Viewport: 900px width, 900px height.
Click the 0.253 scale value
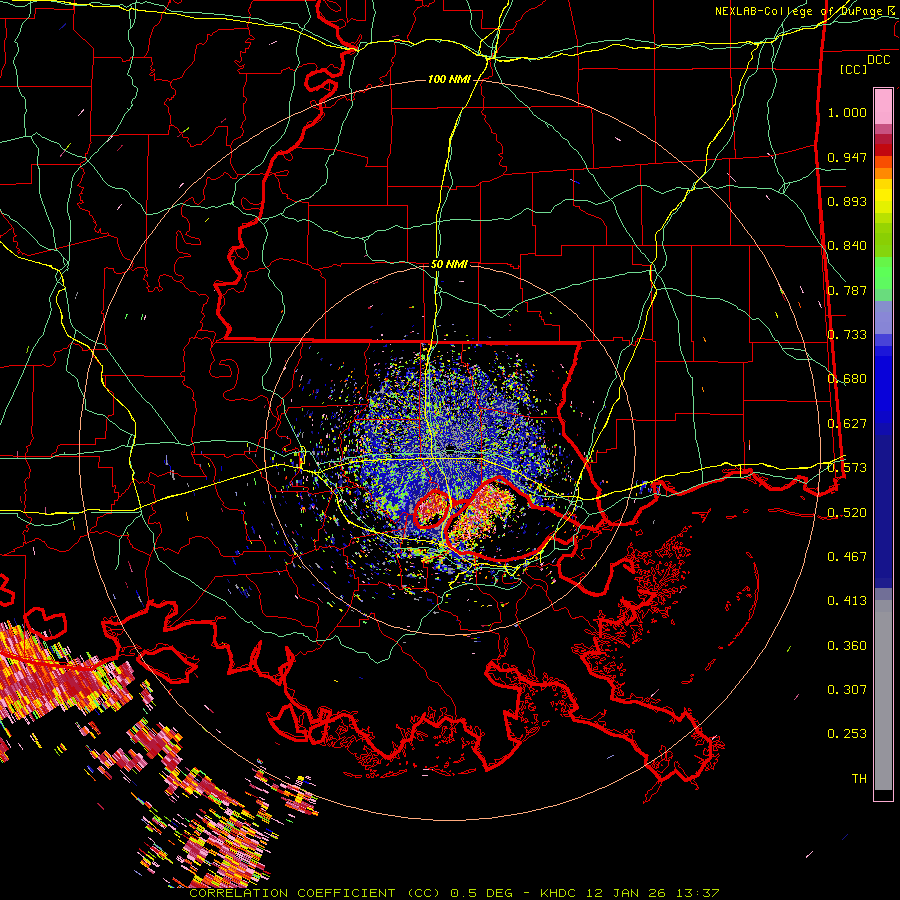847,734
